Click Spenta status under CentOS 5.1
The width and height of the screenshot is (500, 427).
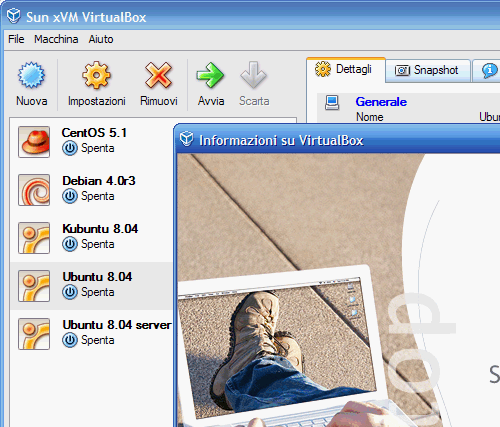coord(98,148)
